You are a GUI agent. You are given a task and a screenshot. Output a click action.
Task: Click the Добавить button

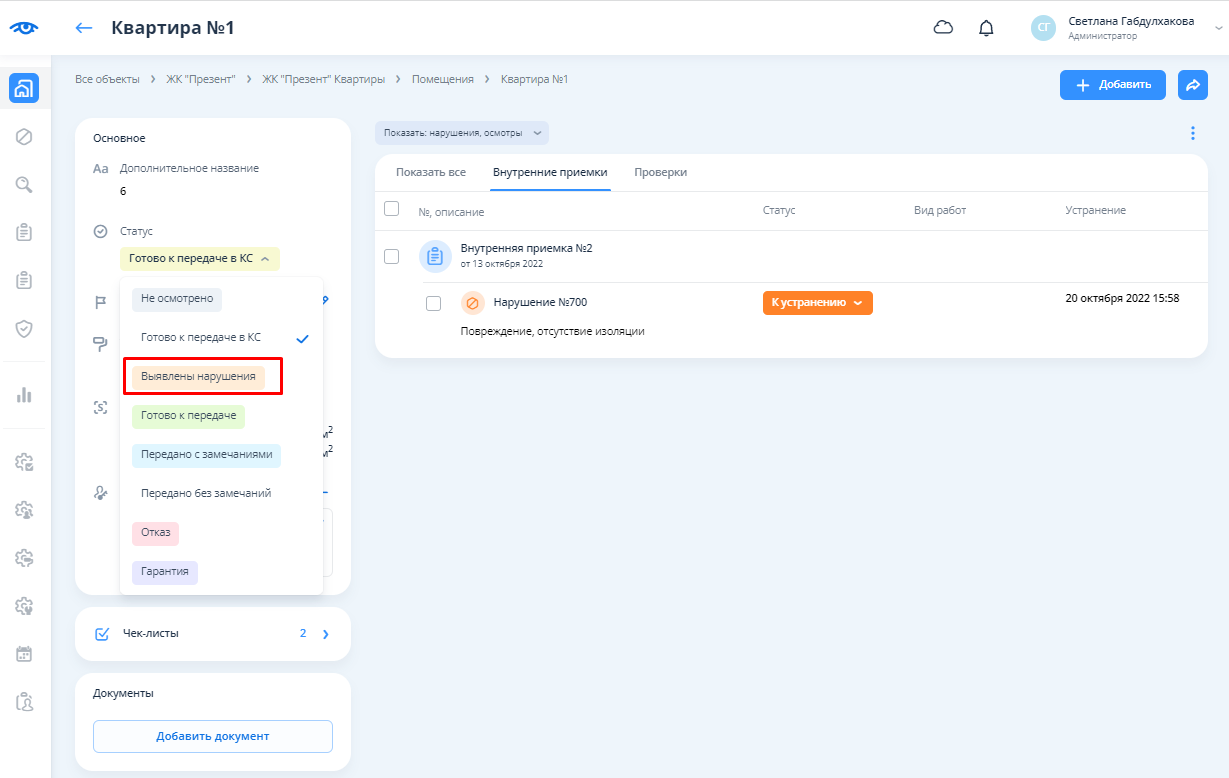1112,86
